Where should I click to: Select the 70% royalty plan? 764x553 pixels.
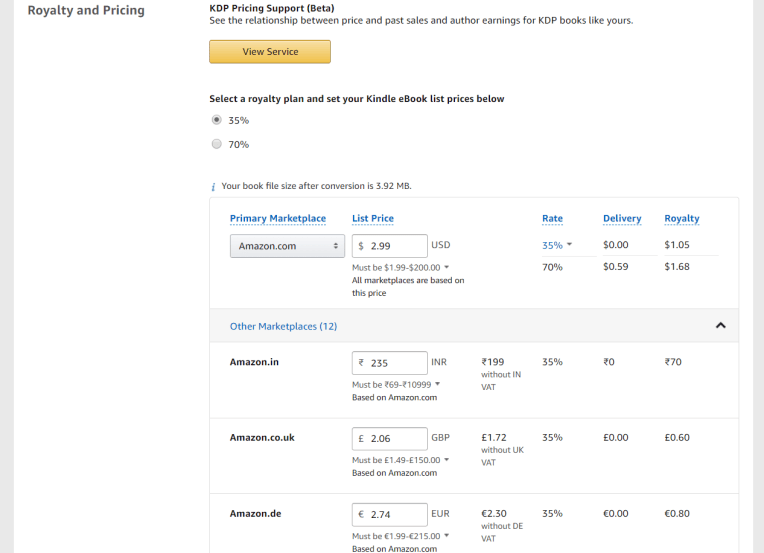(x=217, y=144)
